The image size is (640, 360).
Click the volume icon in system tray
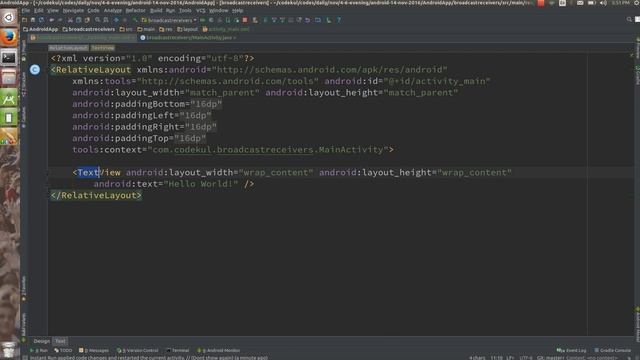point(603,3)
